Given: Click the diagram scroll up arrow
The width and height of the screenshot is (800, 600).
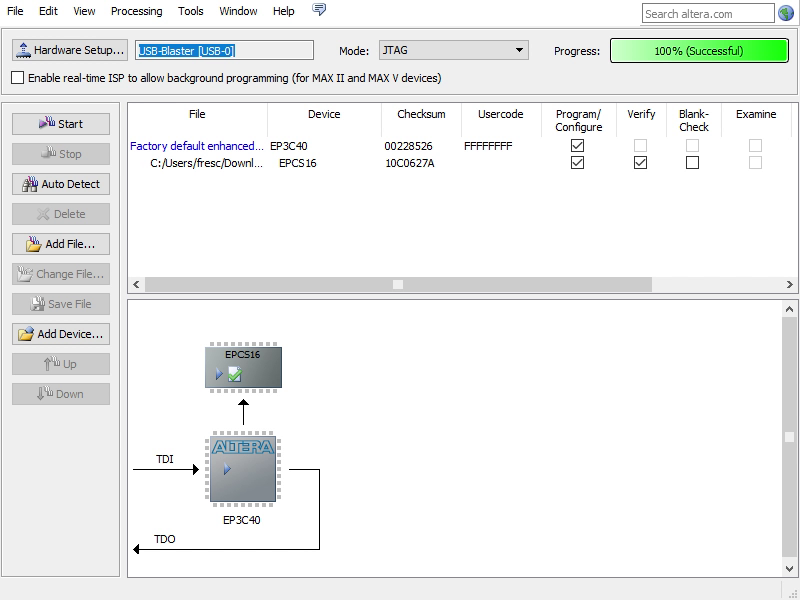Looking at the screenshot, I should (789, 309).
